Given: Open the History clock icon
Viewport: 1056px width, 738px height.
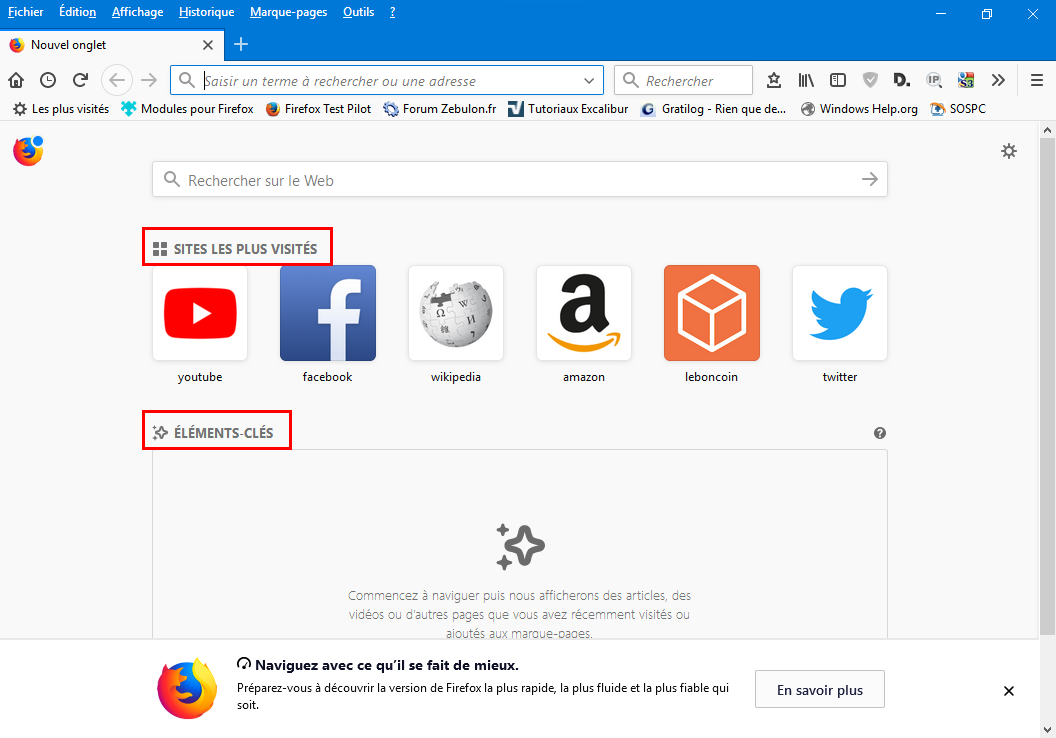Looking at the screenshot, I should [x=48, y=80].
